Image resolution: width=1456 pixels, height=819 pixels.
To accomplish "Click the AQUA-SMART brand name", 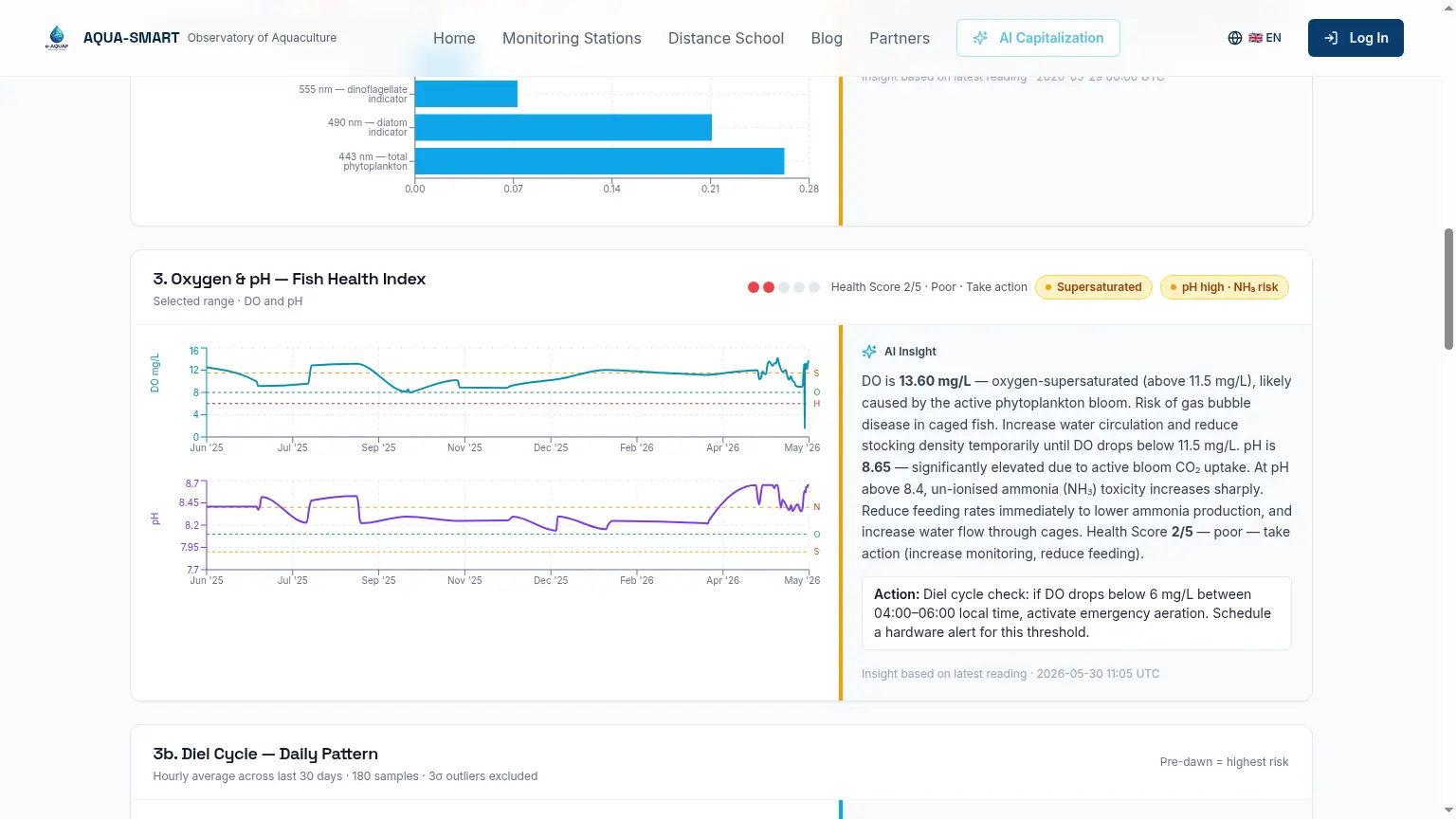I will coord(131,38).
